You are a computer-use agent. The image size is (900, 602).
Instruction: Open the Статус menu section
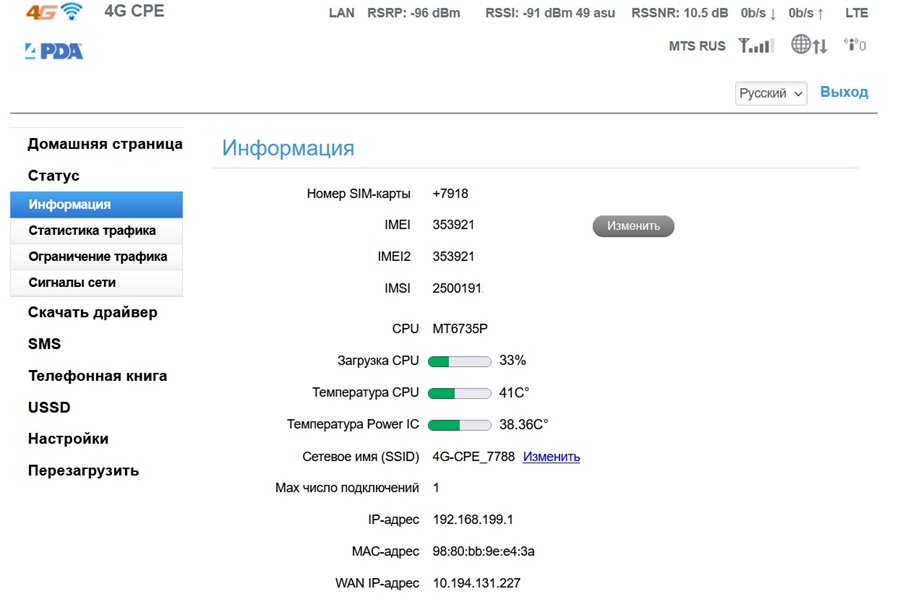point(53,176)
